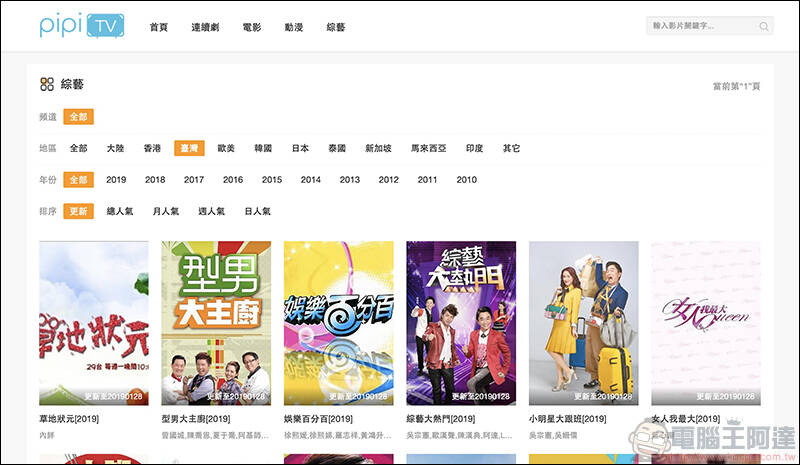Filter region by 泰國
The width and height of the screenshot is (800, 465).
click(337, 148)
